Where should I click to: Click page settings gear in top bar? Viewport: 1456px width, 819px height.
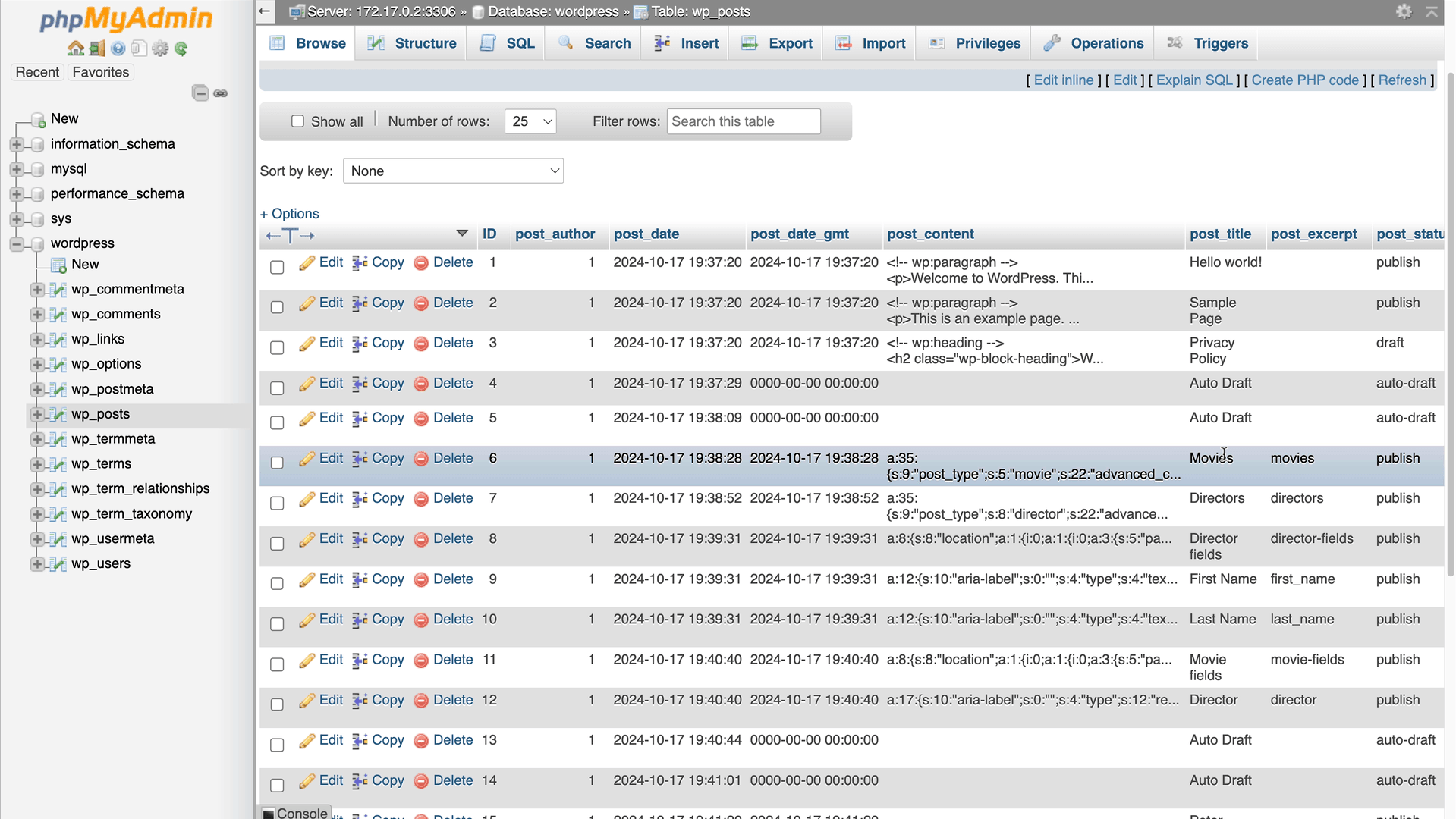point(1404,11)
